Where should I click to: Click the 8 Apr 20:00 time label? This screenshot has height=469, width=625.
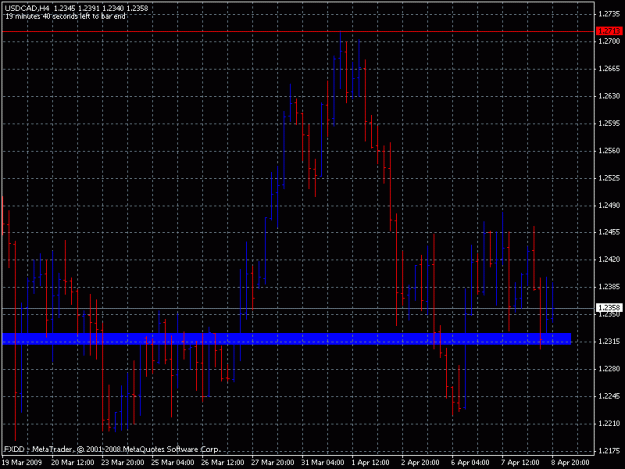[570, 462]
